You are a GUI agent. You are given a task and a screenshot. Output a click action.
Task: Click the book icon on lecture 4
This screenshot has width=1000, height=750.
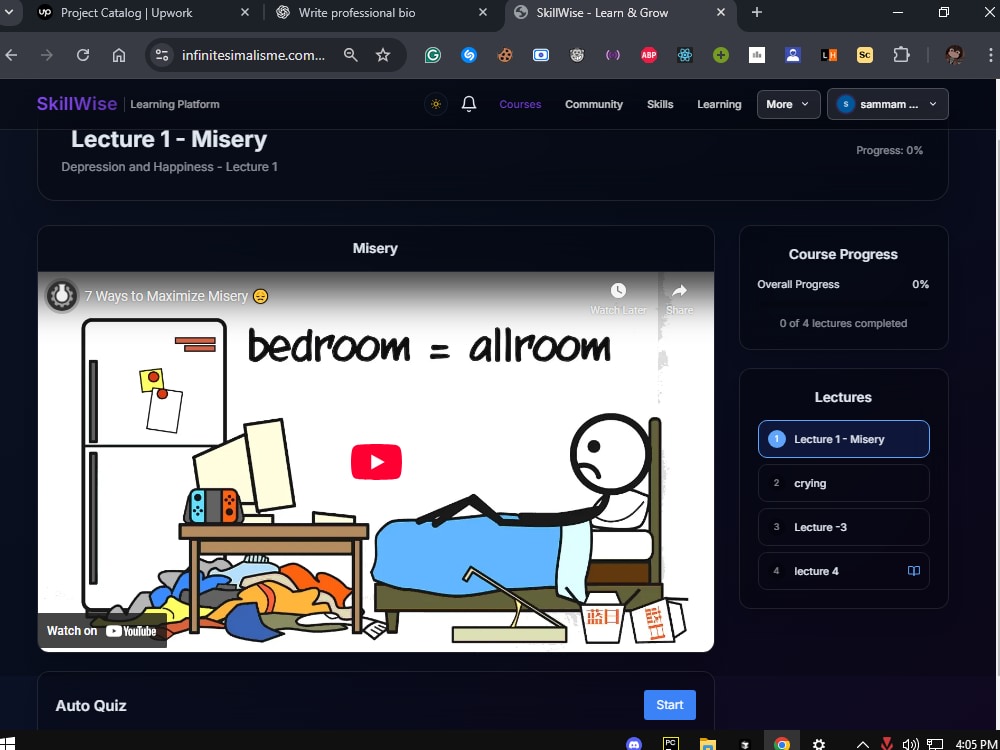point(913,571)
